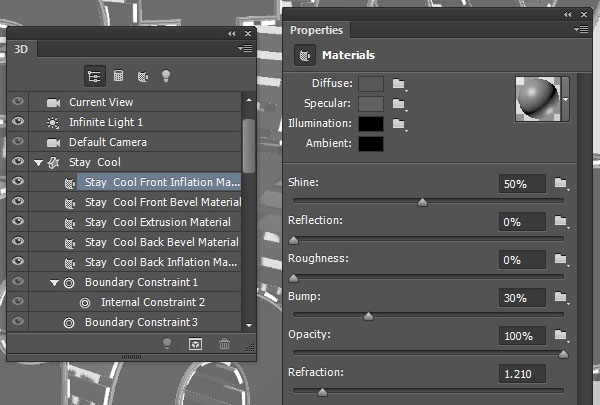
Task: Click the 3D panel scroll down arrow
Action: (x=249, y=325)
